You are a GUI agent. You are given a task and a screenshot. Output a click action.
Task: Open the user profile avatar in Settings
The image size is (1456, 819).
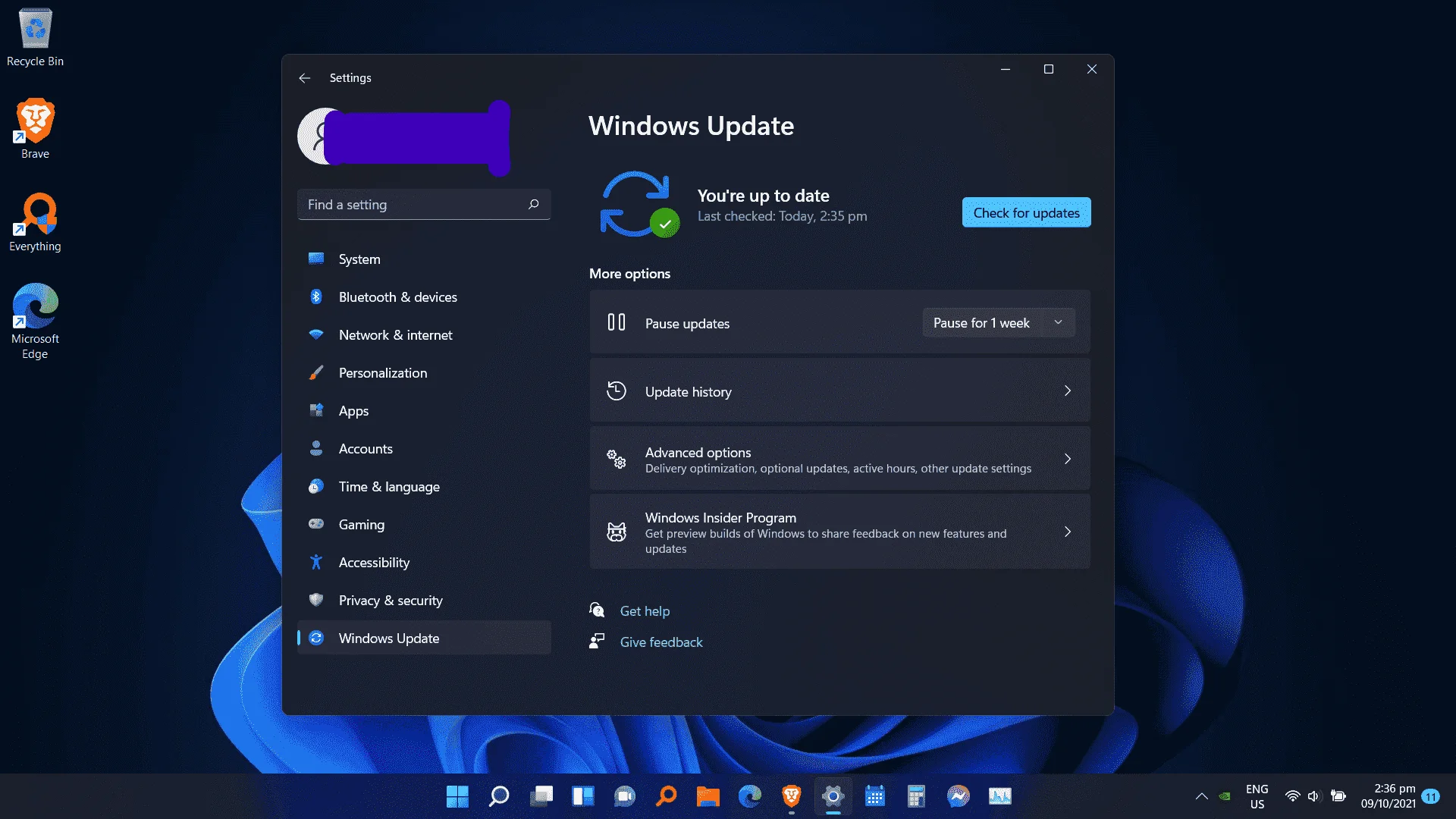[x=325, y=136]
